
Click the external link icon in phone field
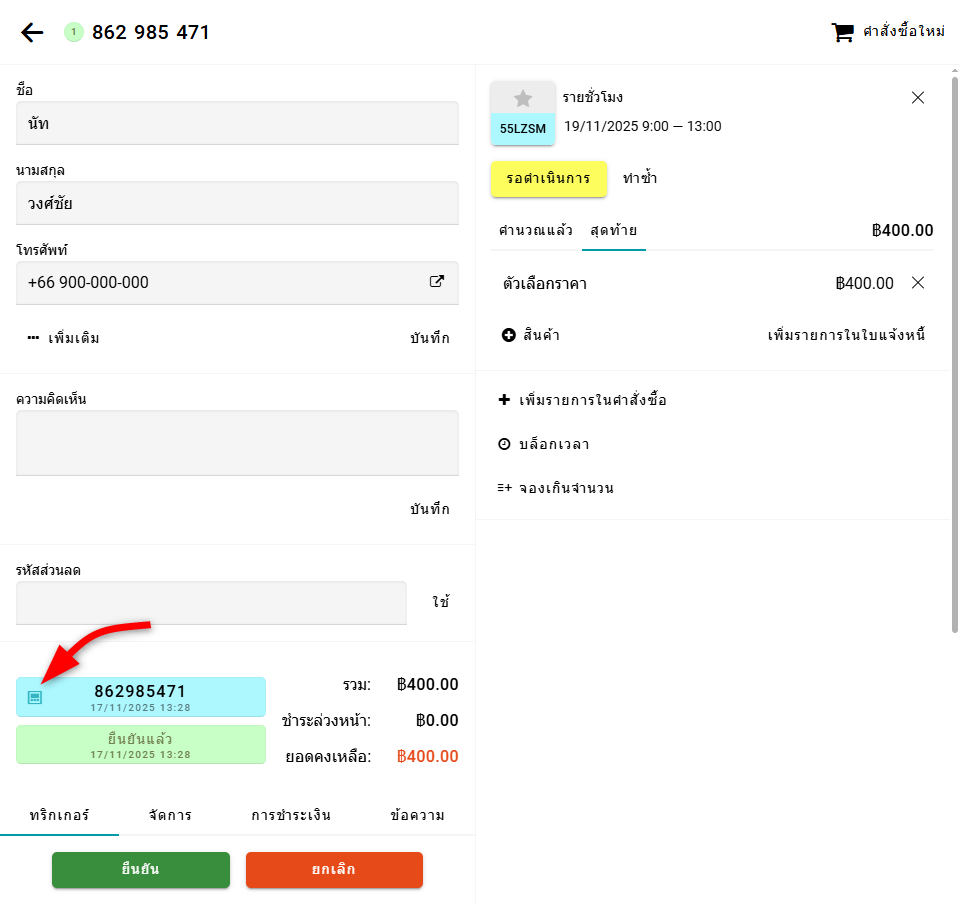click(437, 282)
